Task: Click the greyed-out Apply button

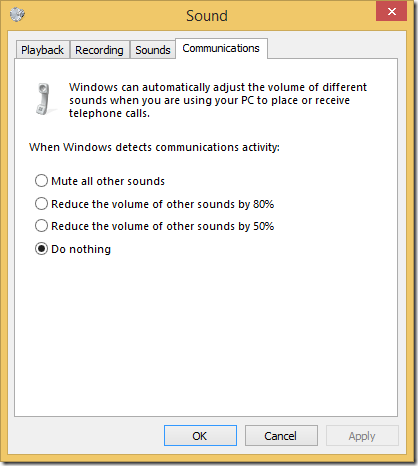Action: 362,436
